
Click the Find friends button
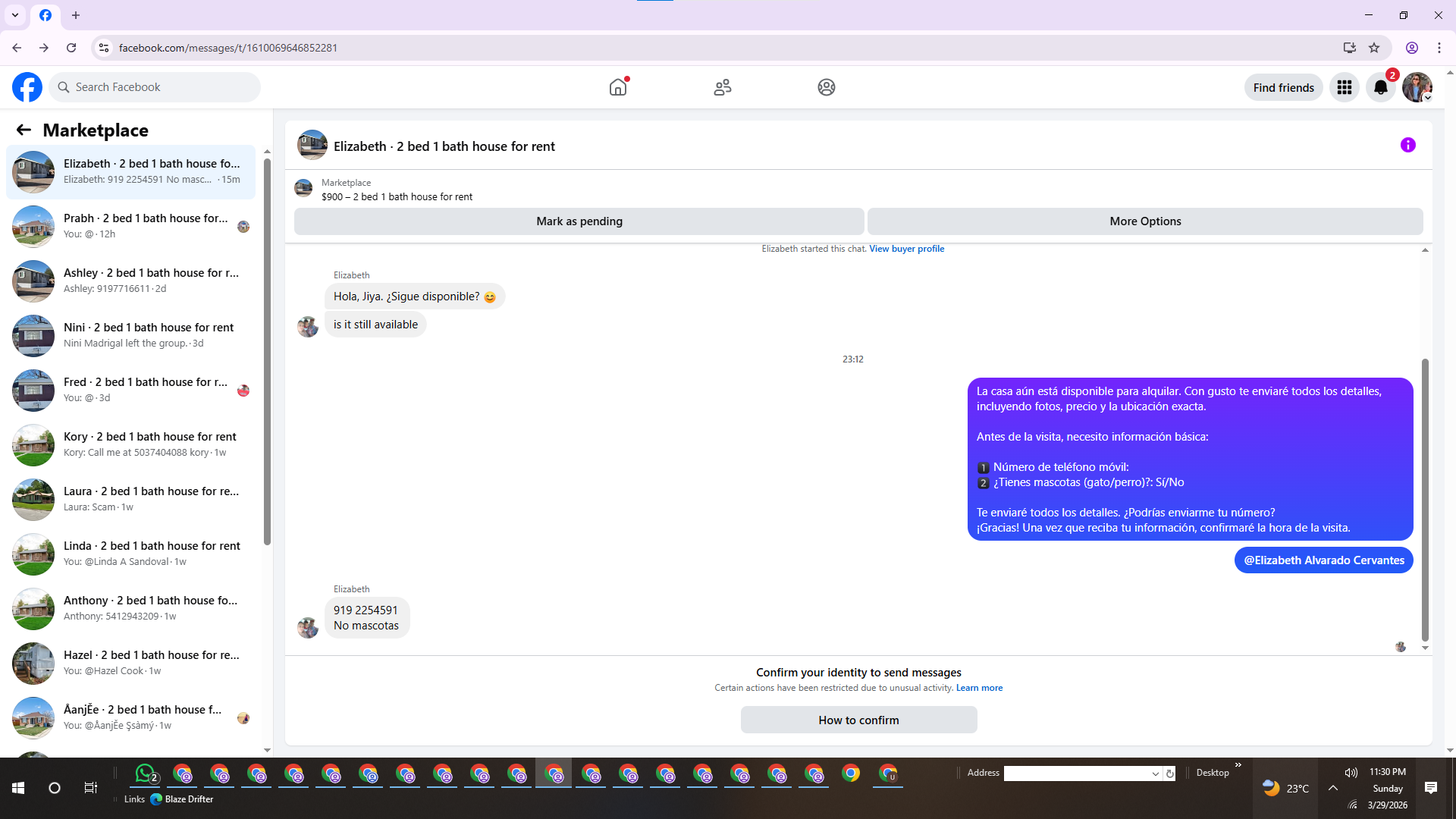(1284, 88)
